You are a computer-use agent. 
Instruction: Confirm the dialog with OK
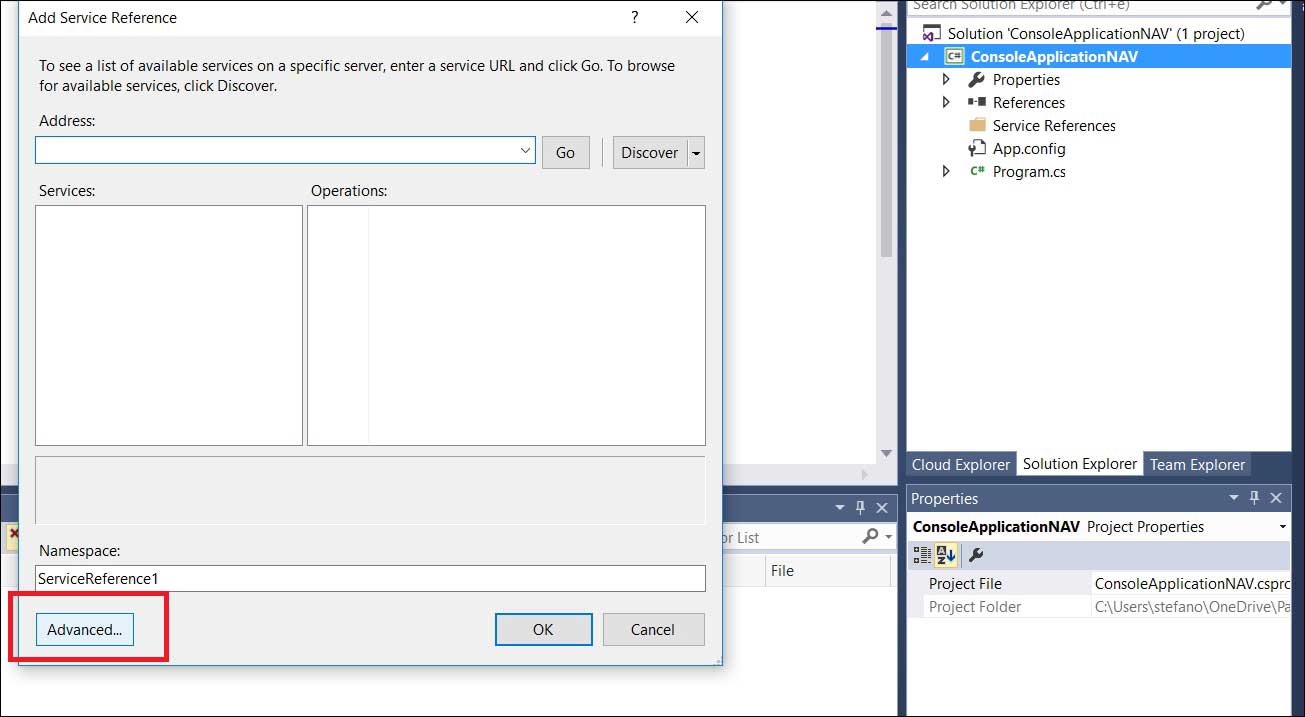[x=543, y=629]
